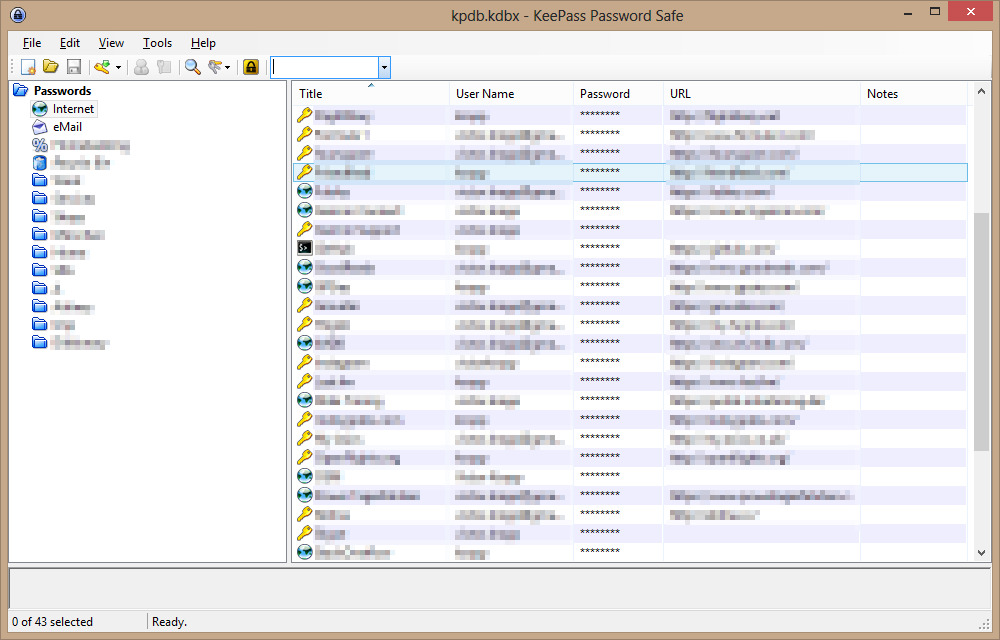Image resolution: width=1000 pixels, height=640 pixels.
Task: Sort entries by the Title column header
Action: pos(370,94)
